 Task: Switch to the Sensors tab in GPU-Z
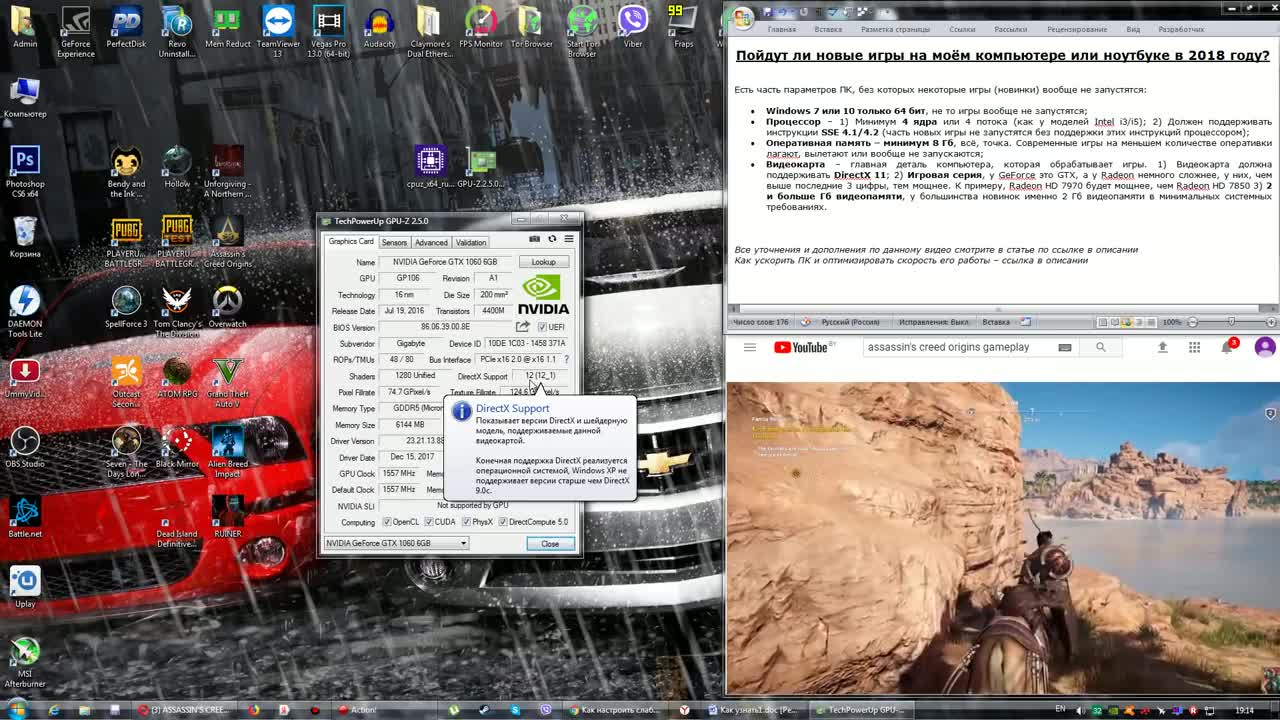pyautogui.click(x=394, y=242)
